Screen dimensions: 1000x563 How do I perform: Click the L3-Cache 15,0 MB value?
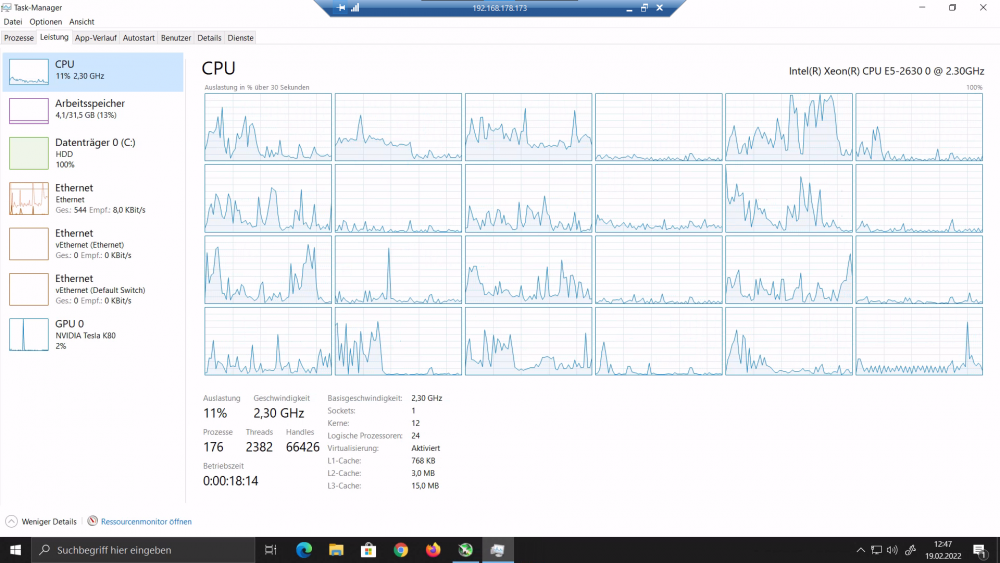[x=425, y=486]
